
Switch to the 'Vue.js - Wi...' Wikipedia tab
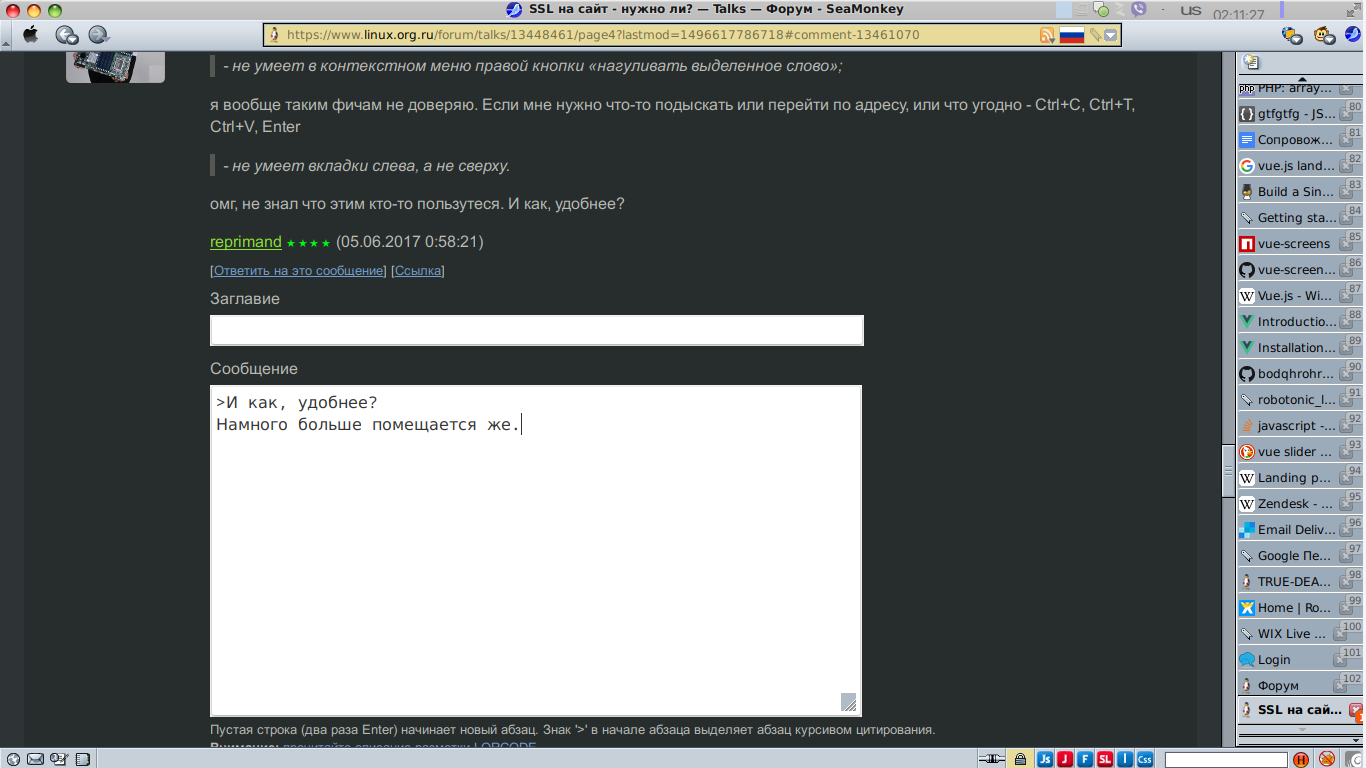click(x=1300, y=296)
